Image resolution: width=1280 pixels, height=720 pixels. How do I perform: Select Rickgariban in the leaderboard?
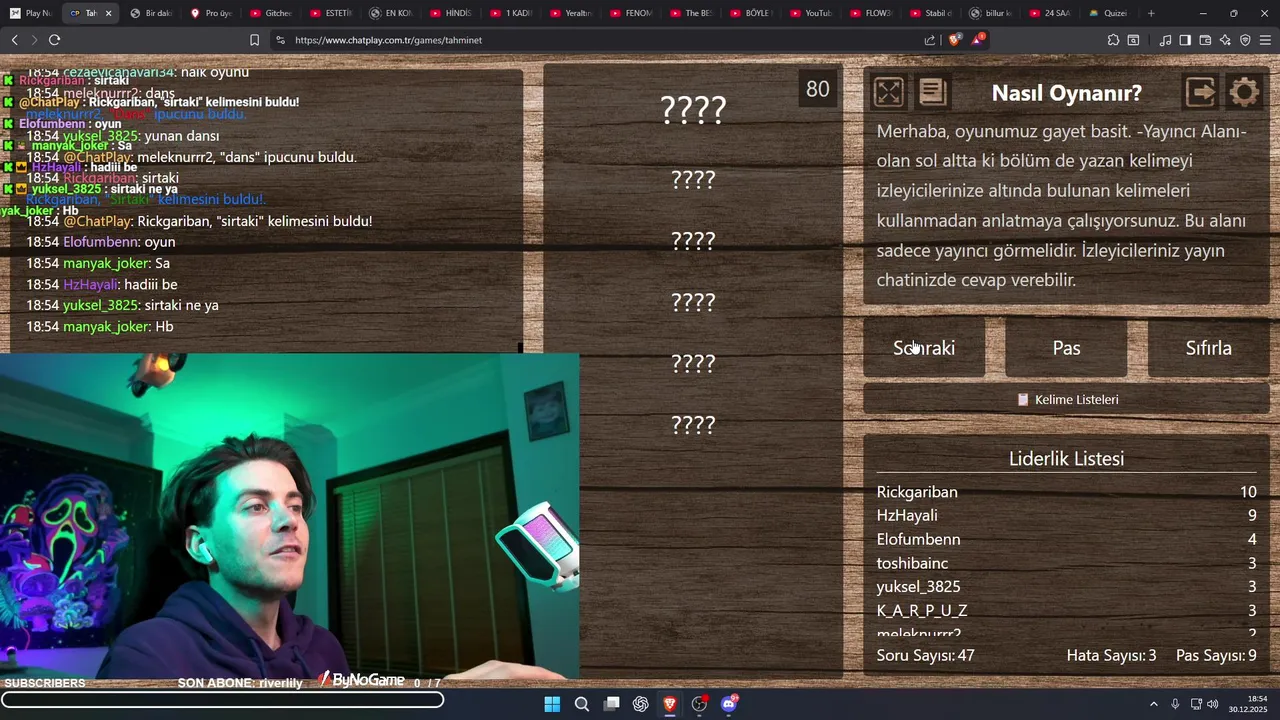point(1066,492)
